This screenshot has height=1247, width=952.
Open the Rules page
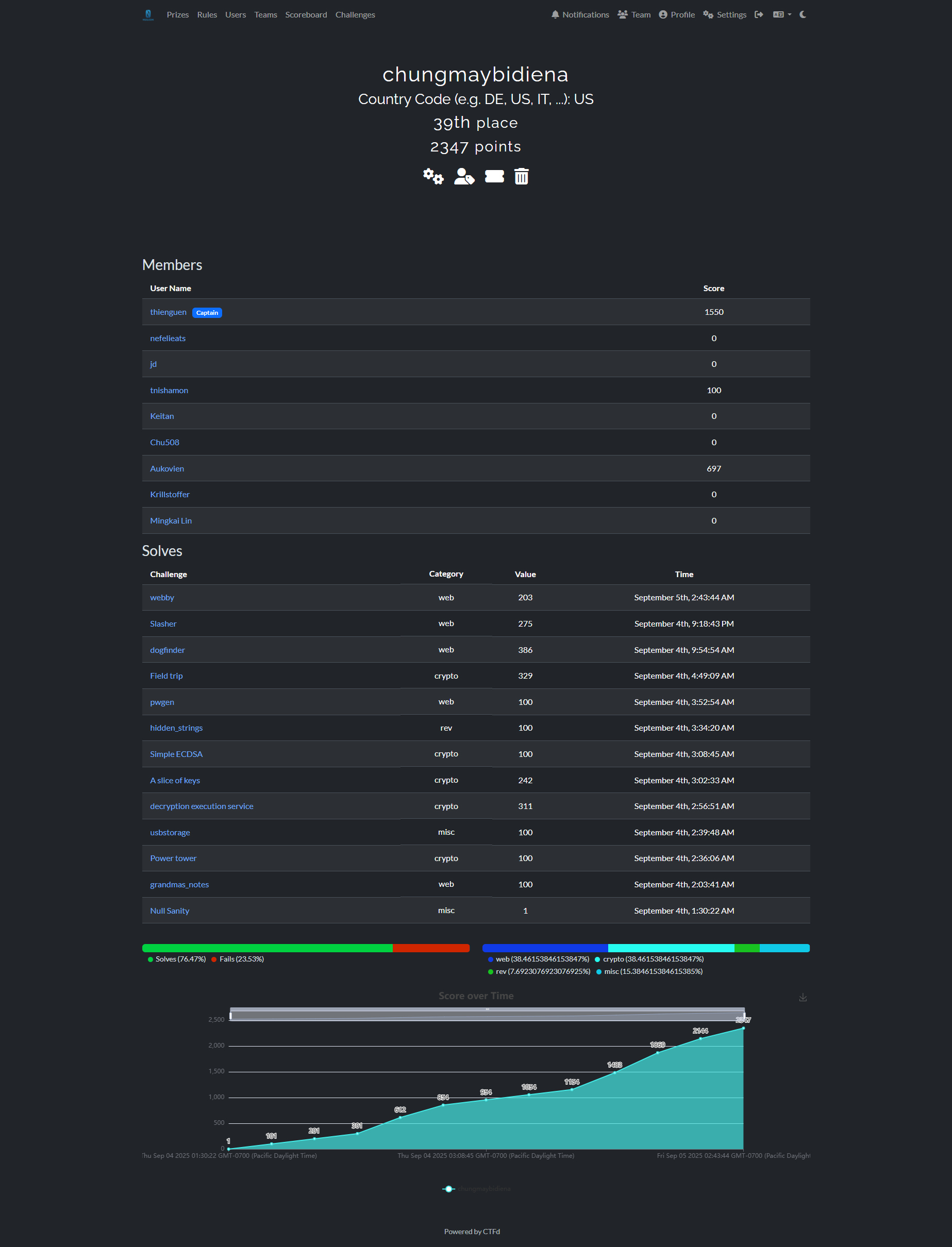pyautogui.click(x=207, y=15)
